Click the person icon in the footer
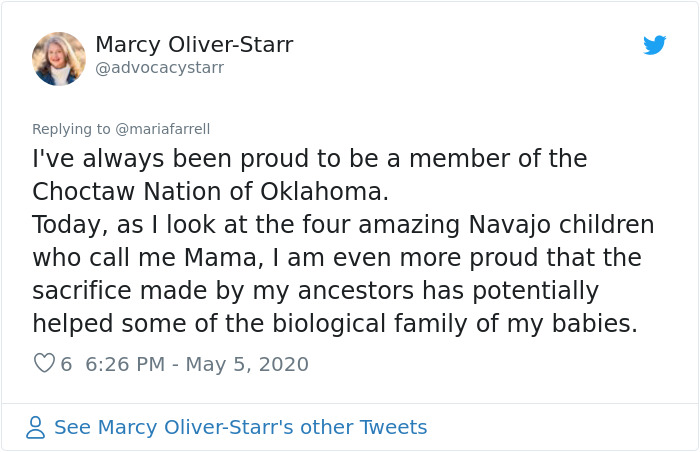The image size is (700, 452). (x=36, y=428)
